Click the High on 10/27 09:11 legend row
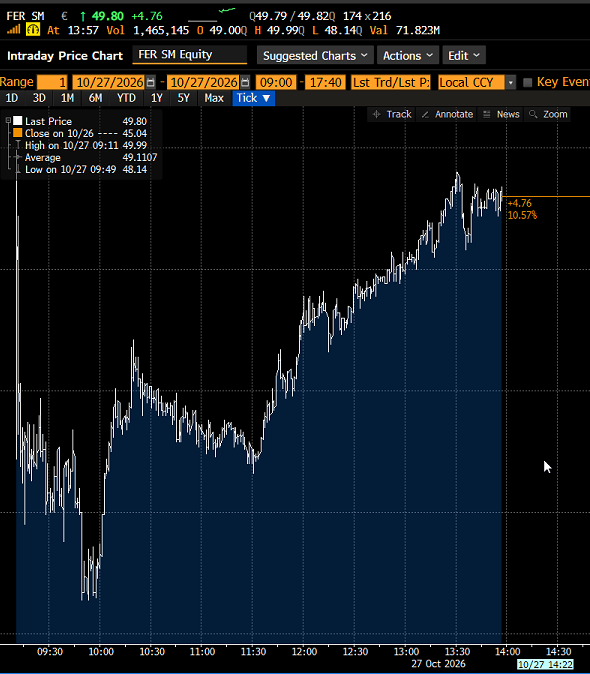The width and height of the screenshot is (590, 674). (x=82, y=145)
